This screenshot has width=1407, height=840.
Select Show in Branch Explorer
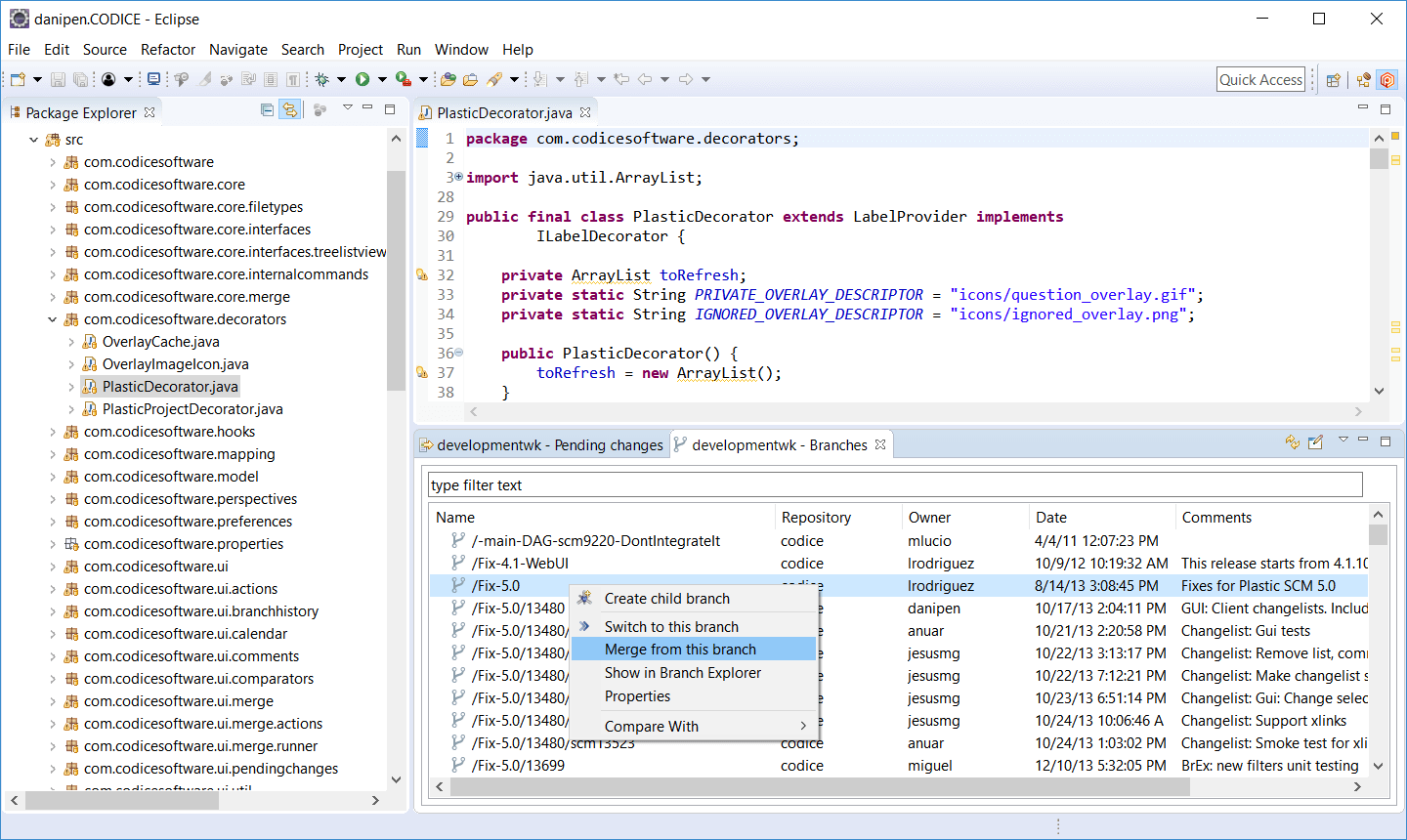point(694,673)
